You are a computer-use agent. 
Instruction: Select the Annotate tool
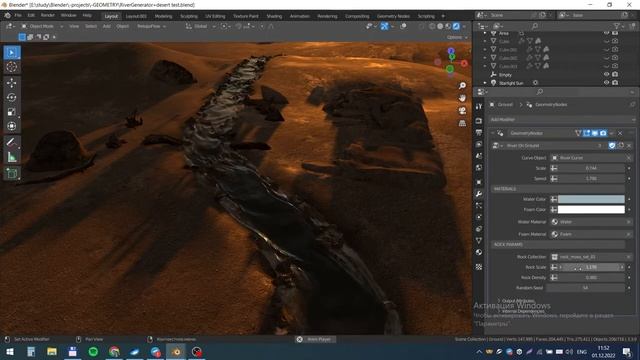click(x=12, y=142)
